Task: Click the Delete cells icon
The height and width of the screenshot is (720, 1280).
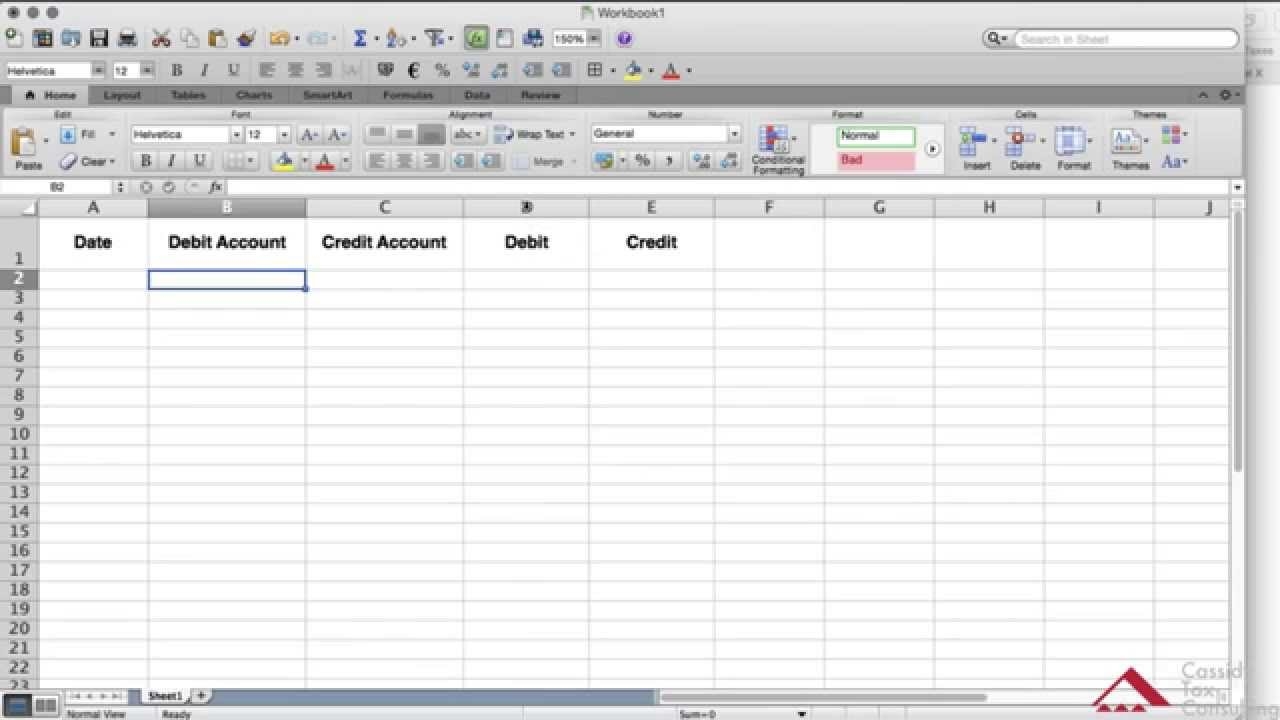Action: pyautogui.click(x=1024, y=148)
